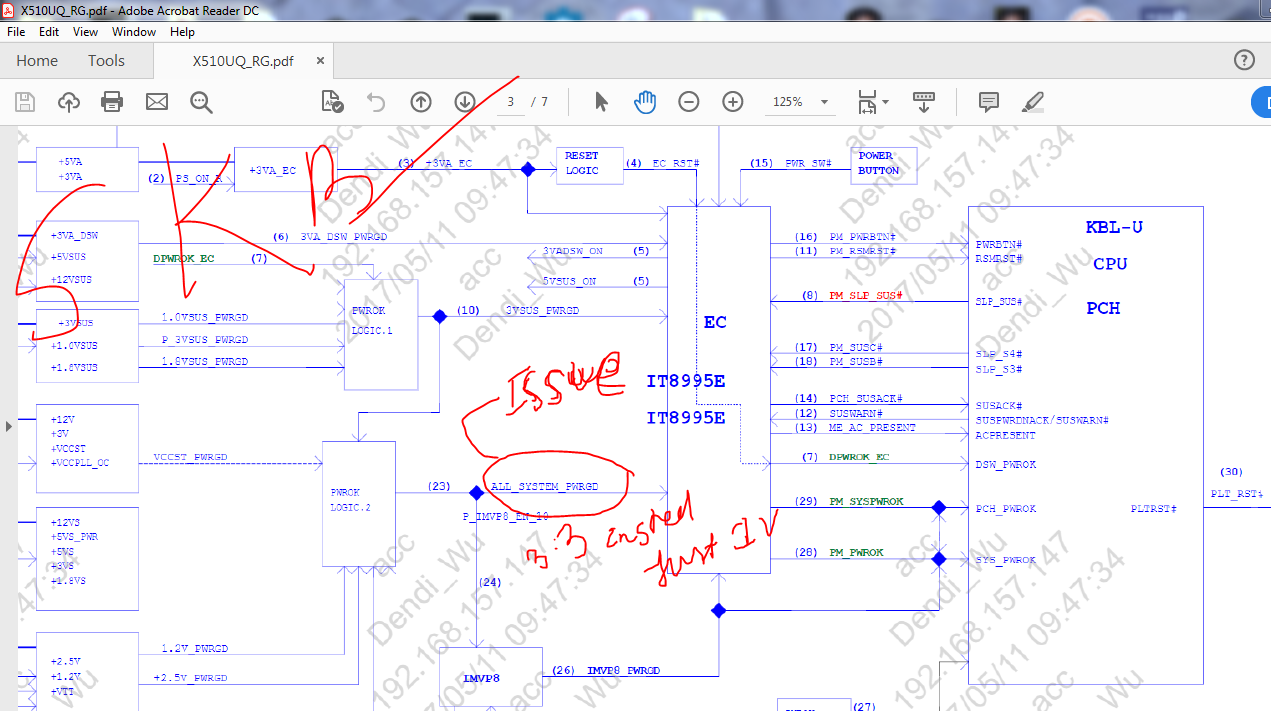The image size is (1271, 711).
Task: Select the X510UQ_RG.pdf document tab
Action: pyautogui.click(x=243, y=60)
